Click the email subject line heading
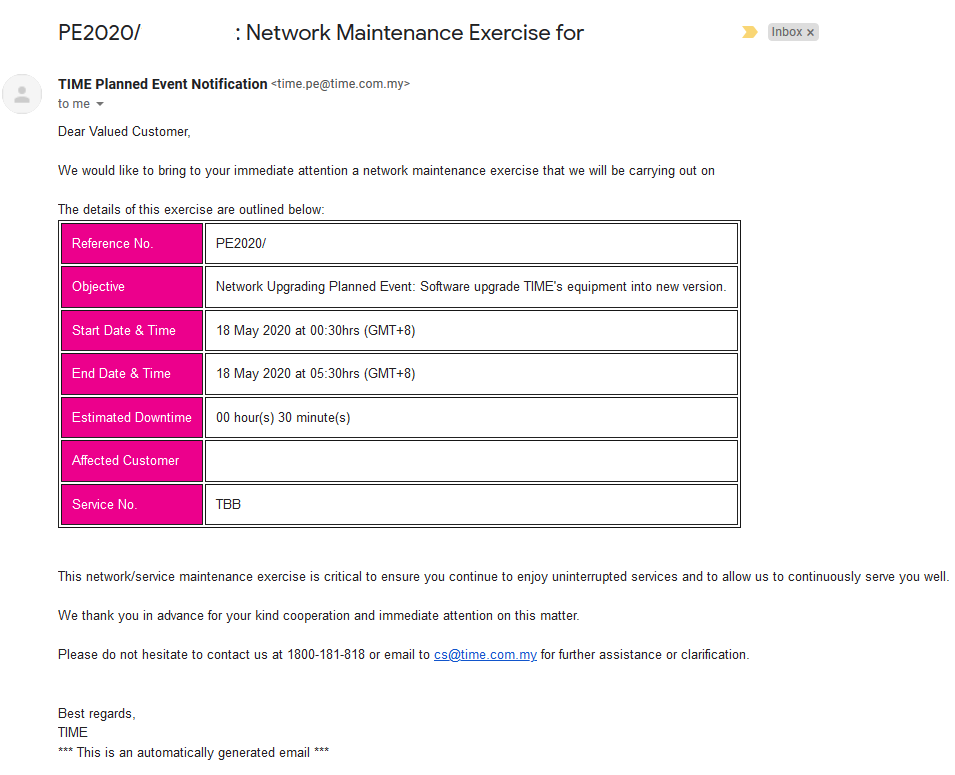 (321, 33)
